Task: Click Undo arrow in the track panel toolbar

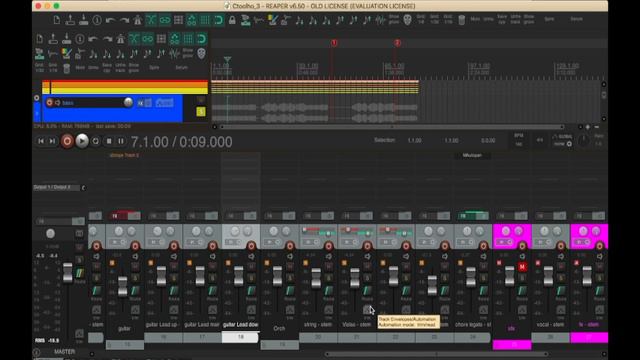Action: 93,39
